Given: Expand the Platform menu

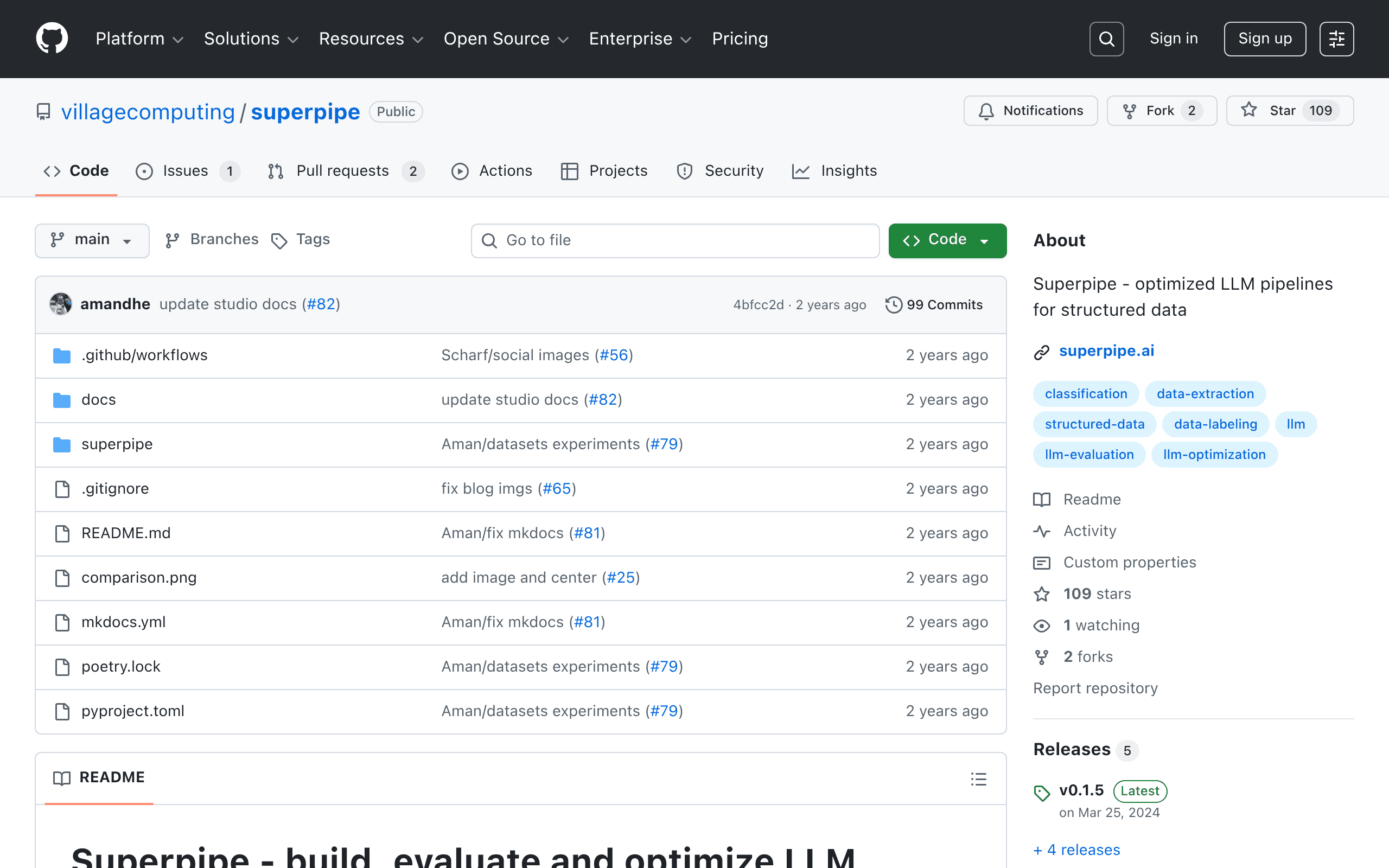Looking at the screenshot, I should [x=139, y=39].
